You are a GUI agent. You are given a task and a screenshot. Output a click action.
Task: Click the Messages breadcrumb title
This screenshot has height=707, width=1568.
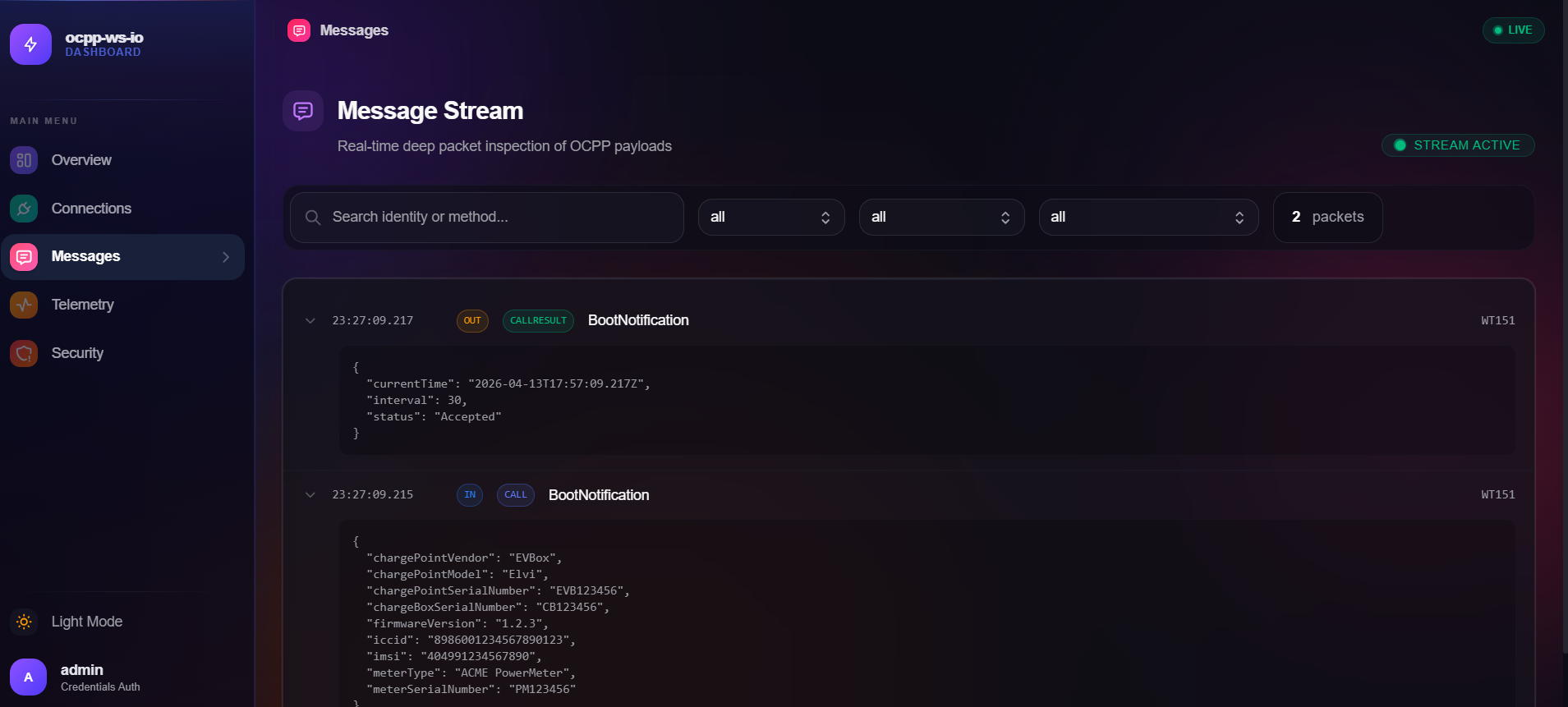353,30
